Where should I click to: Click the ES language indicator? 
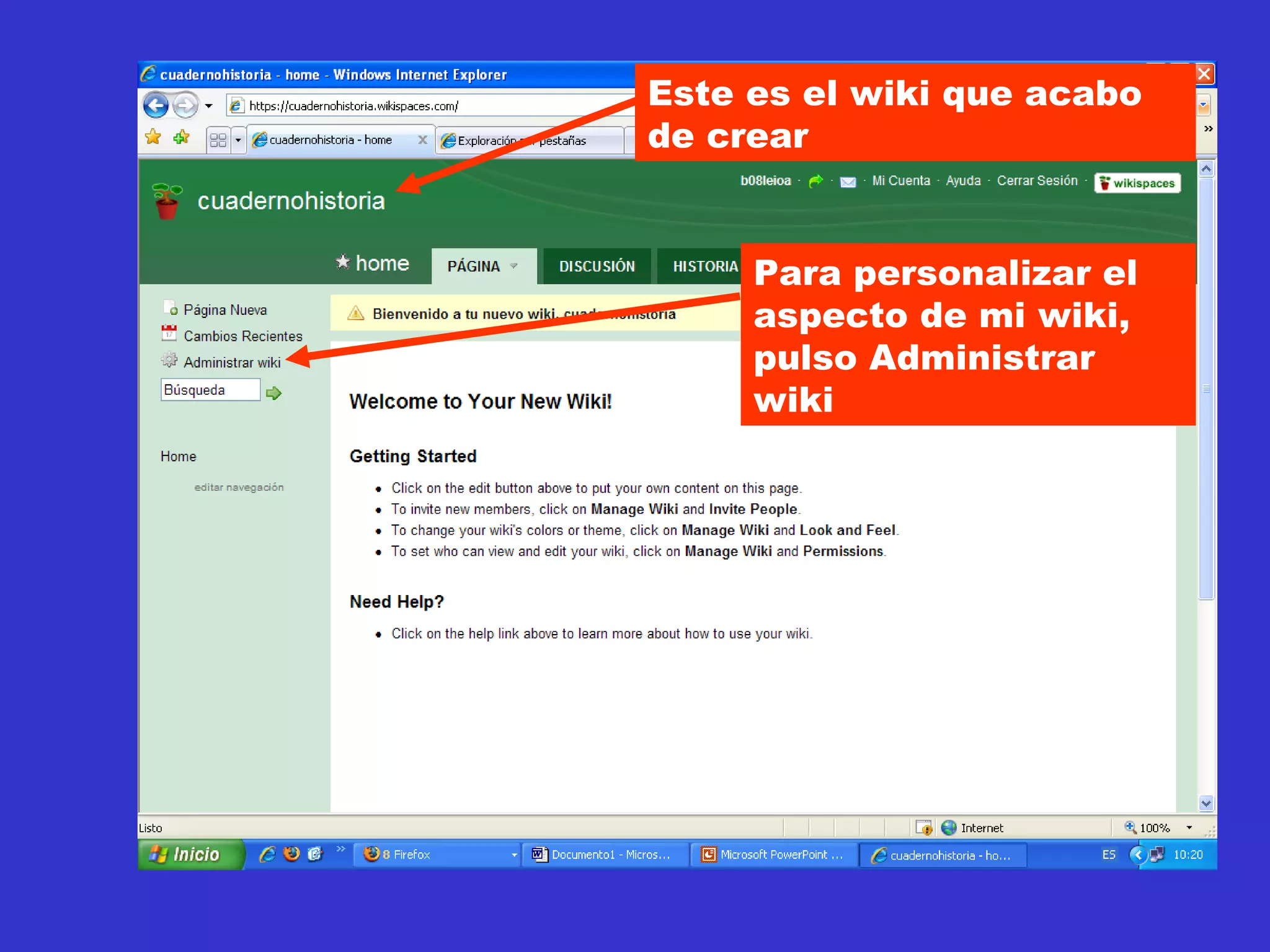pos(1109,855)
